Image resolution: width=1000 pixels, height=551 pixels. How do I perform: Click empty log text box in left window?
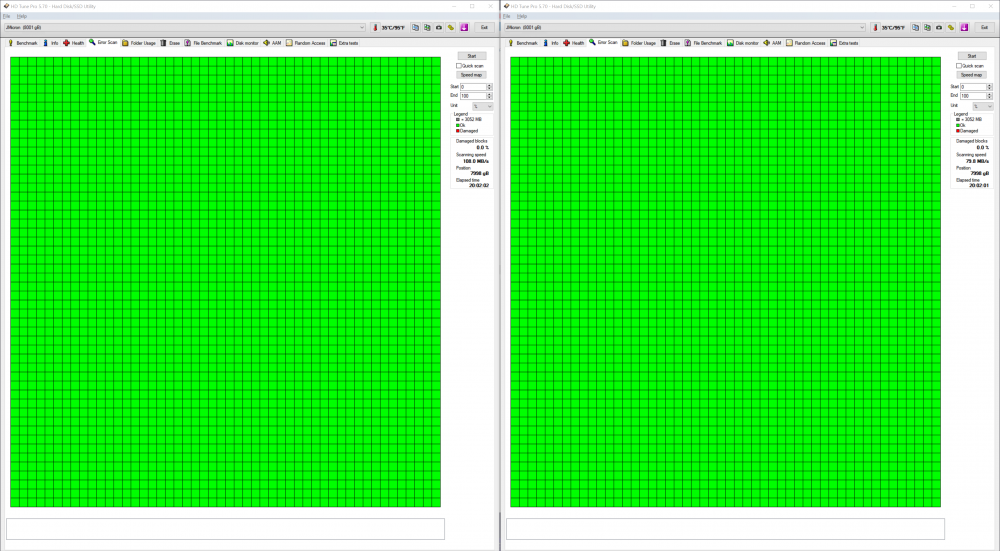coord(225,529)
